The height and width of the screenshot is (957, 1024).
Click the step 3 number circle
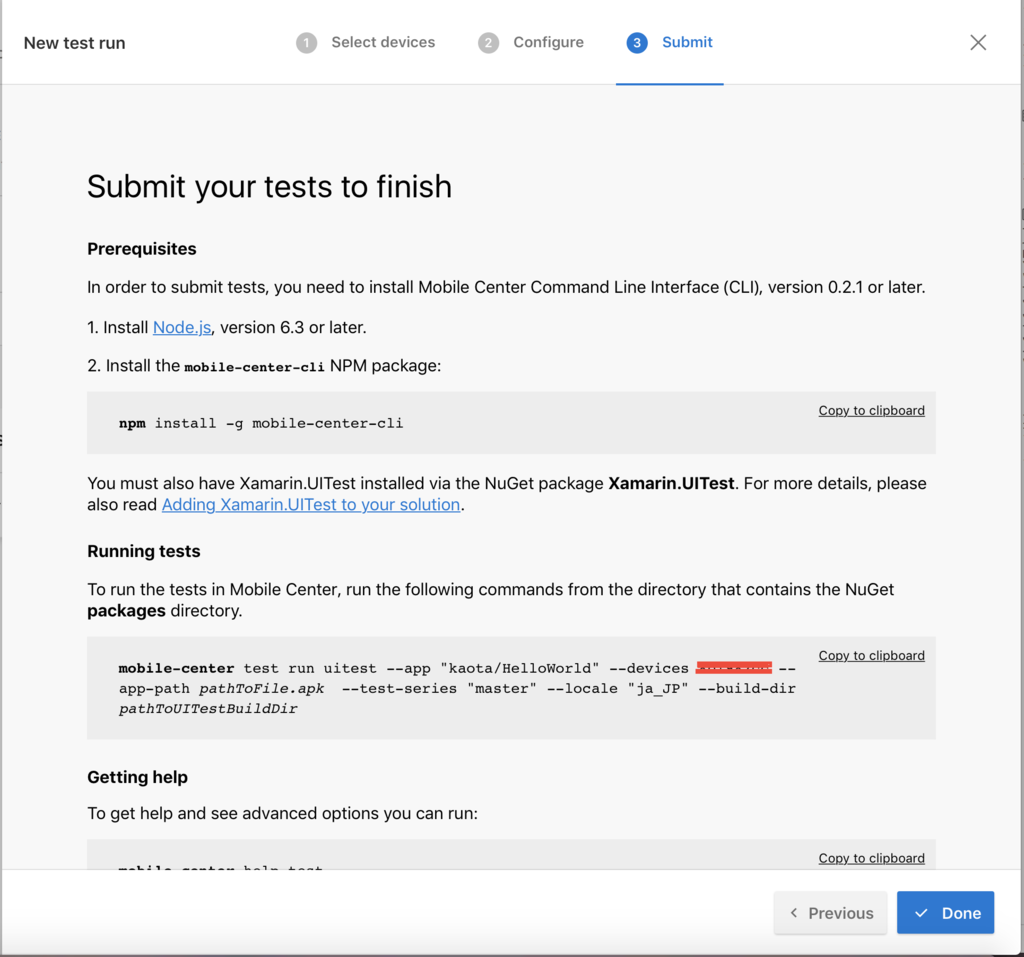pyautogui.click(x=637, y=43)
